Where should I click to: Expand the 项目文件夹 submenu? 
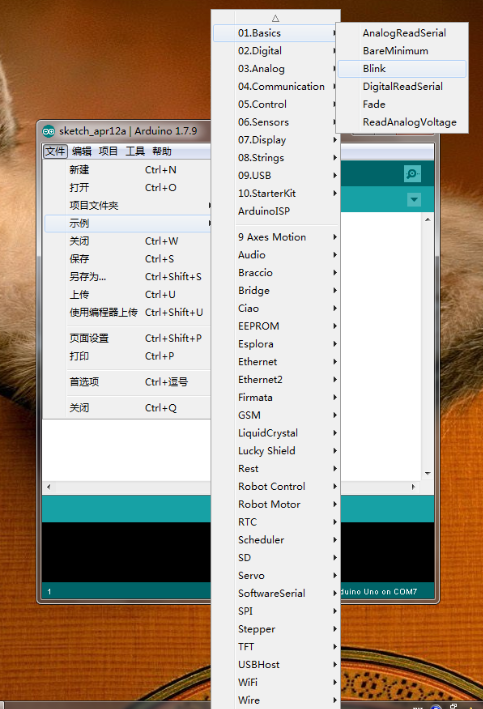click(x=128, y=206)
